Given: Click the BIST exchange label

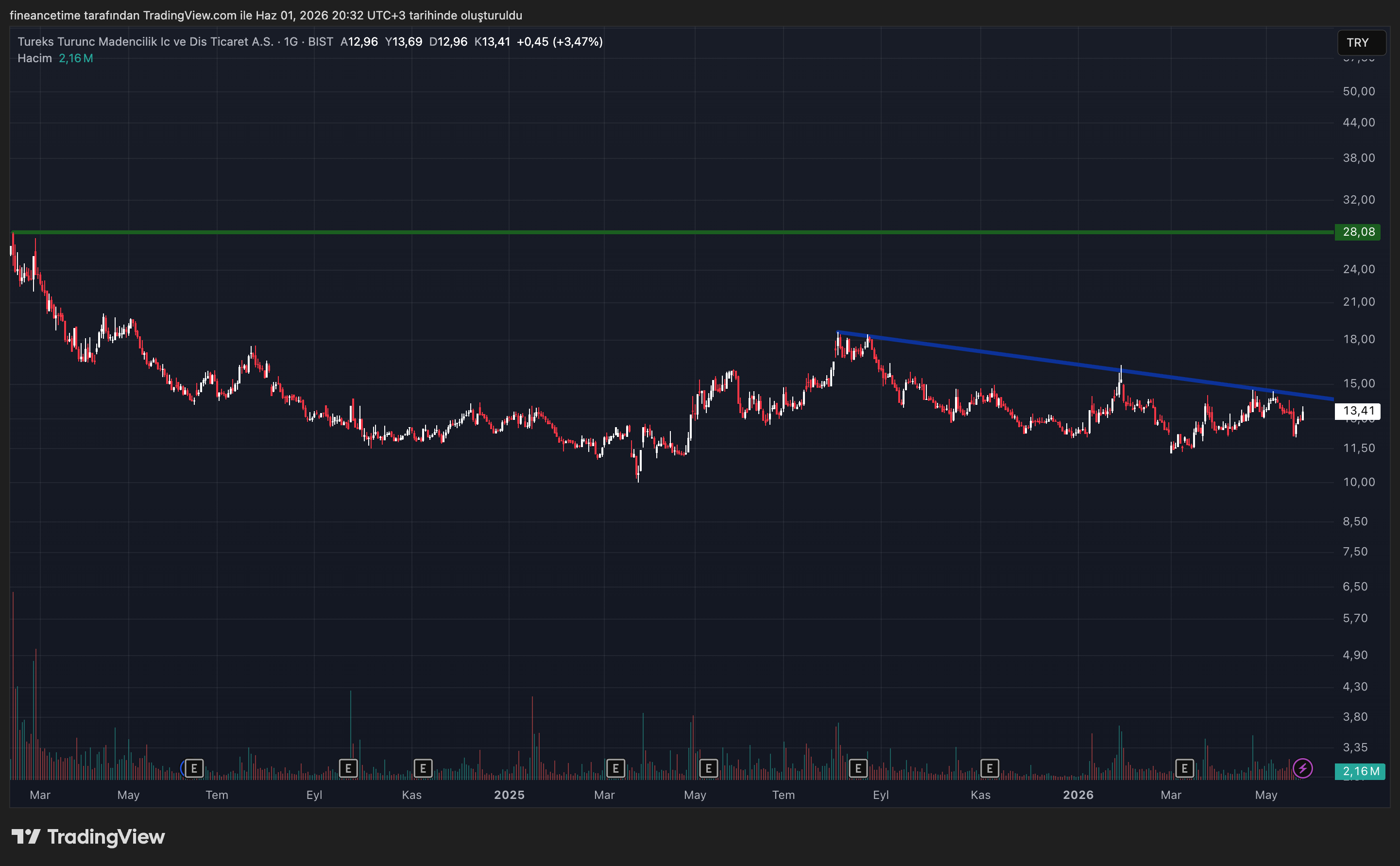Looking at the screenshot, I should [x=321, y=42].
